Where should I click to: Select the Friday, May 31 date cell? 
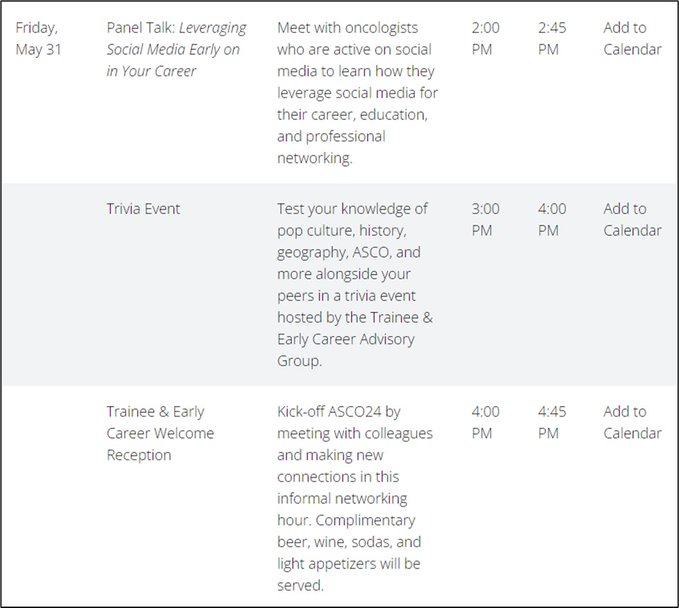(38, 39)
